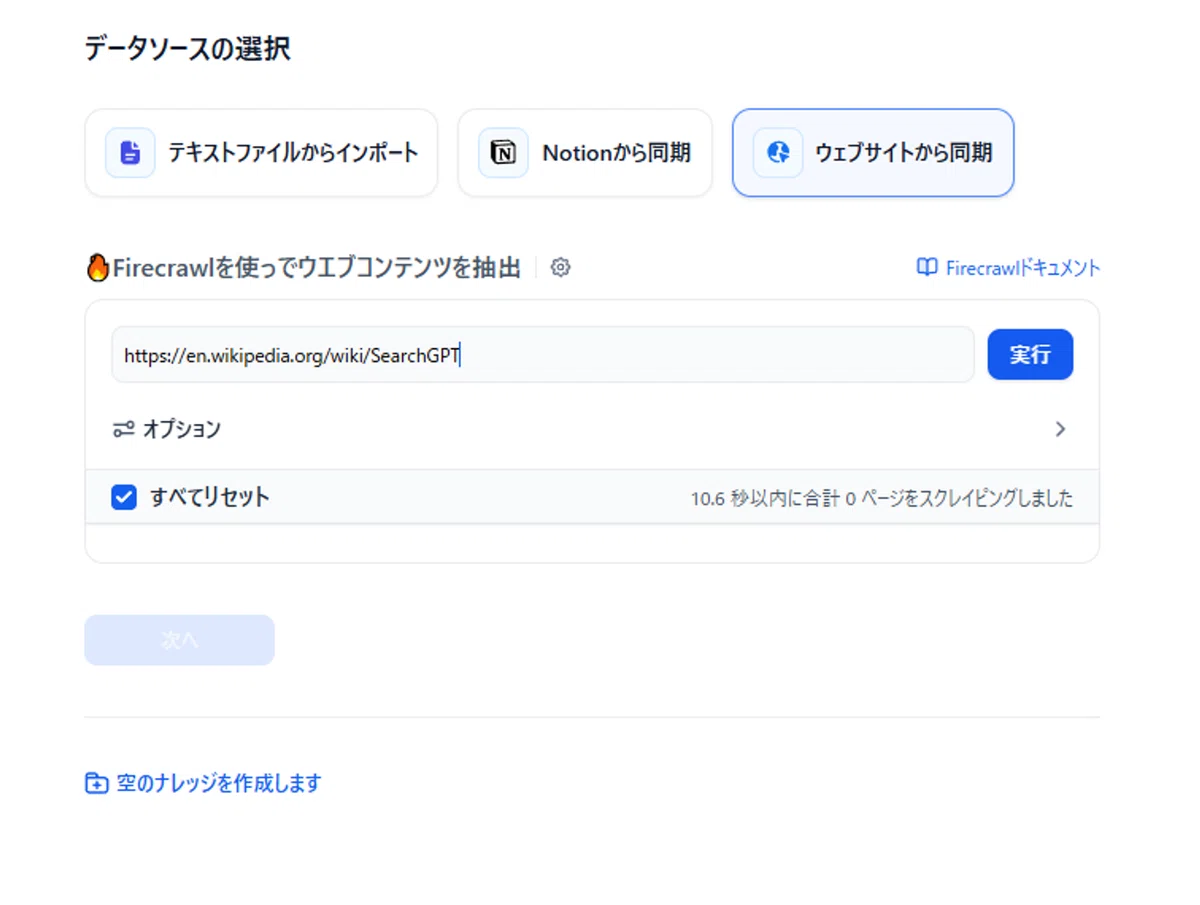Click the すべてリセット label
The width and height of the screenshot is (1200, 905).
pyautogui.click(x=210, y=497)
